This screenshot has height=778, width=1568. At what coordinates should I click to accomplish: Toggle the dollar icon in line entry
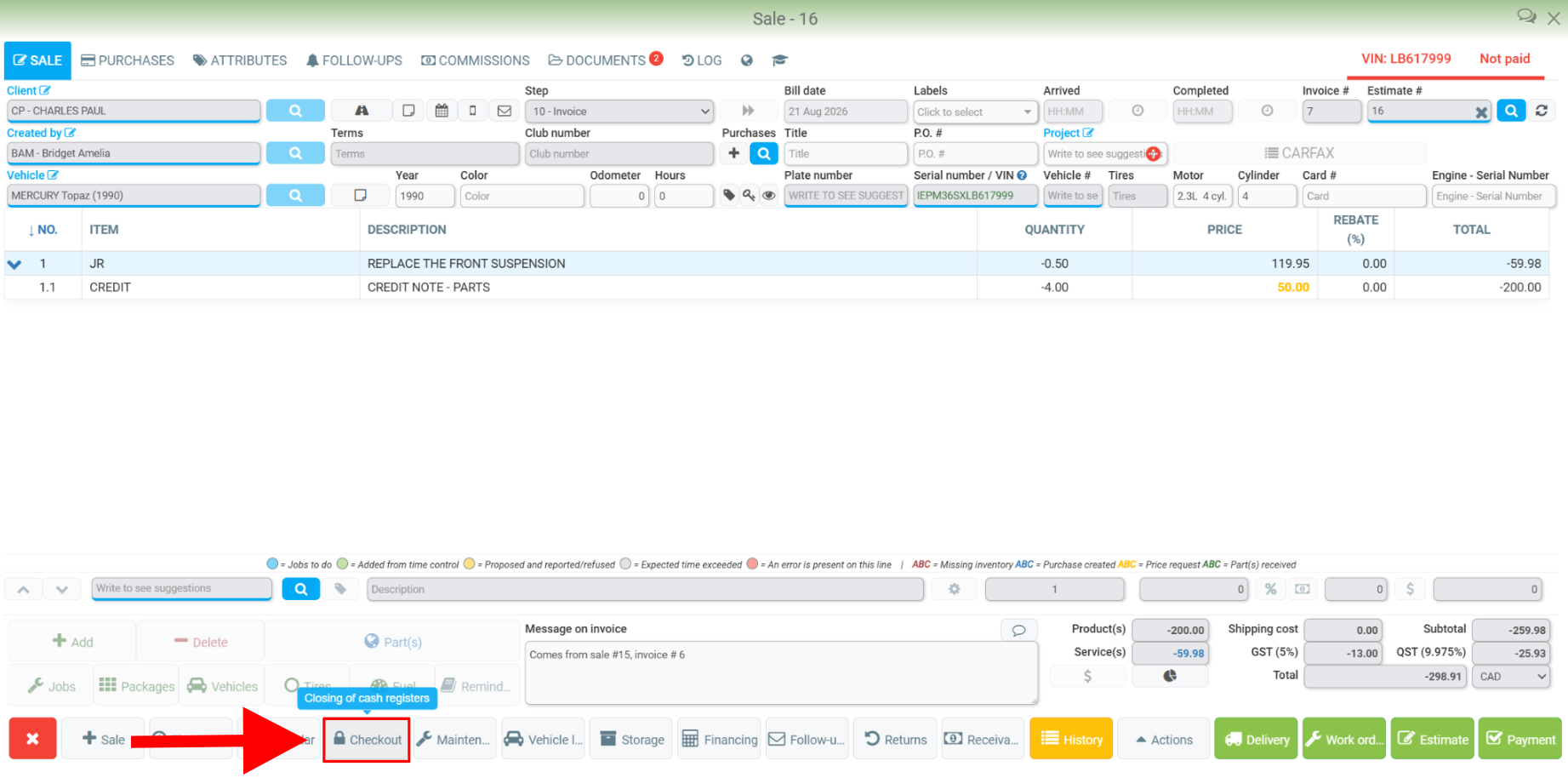[1410, 589]
